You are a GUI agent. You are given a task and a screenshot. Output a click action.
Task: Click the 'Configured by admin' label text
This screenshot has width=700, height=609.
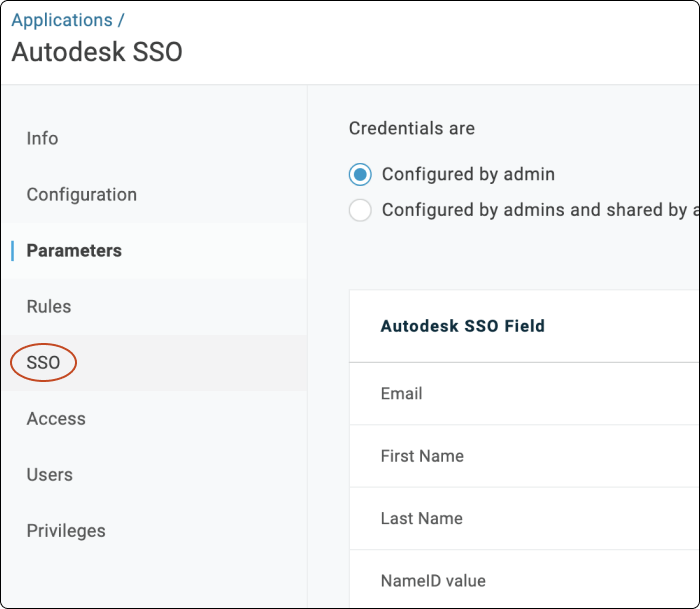[x=468, y=175]
